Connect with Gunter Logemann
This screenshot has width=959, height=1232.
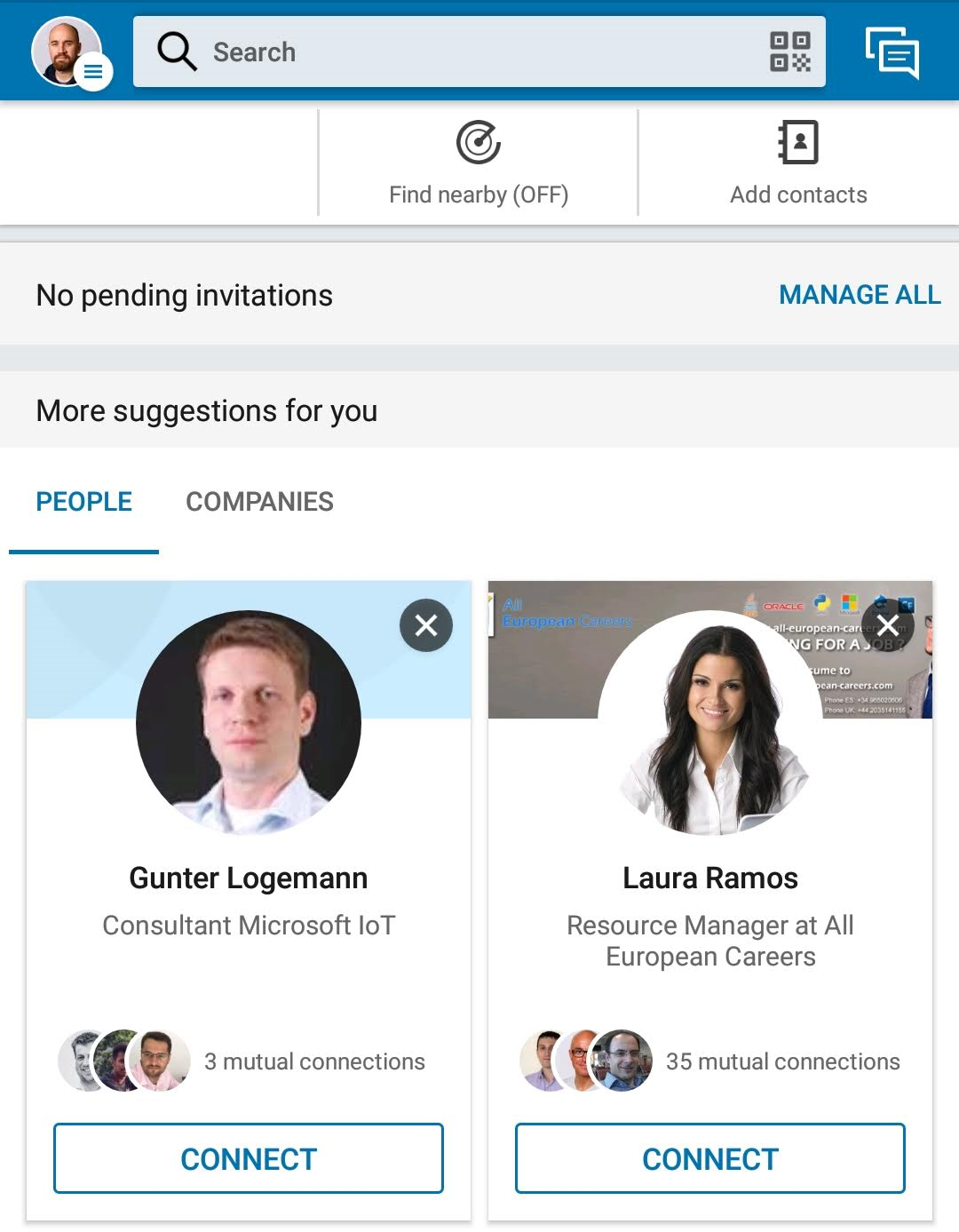tap(249, 1158)
